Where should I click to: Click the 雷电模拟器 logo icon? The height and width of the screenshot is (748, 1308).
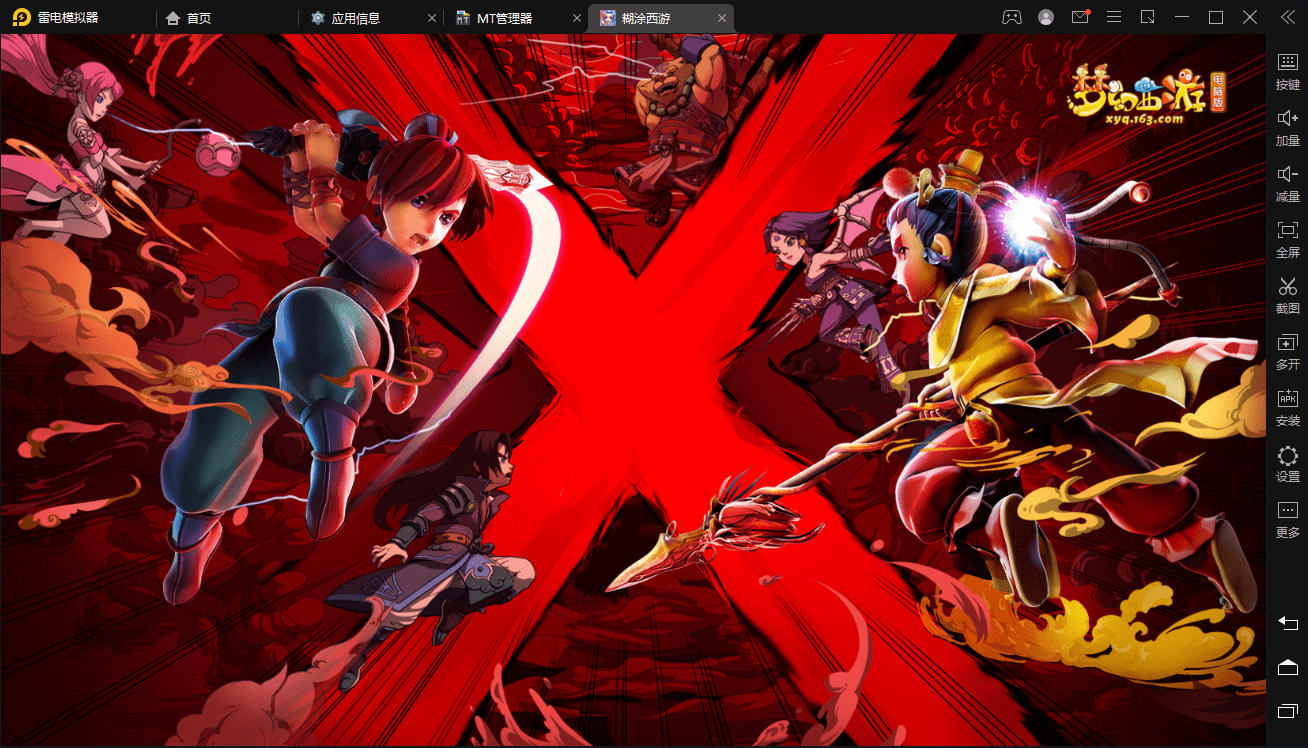[21, 17]
